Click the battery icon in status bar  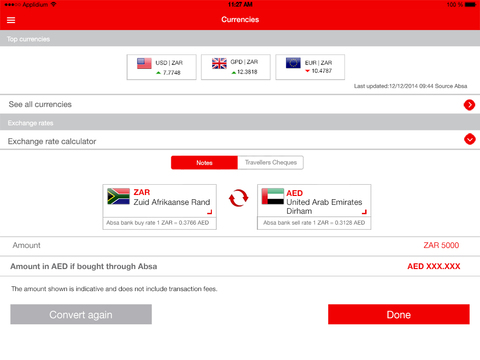click(x=471, y=5)
